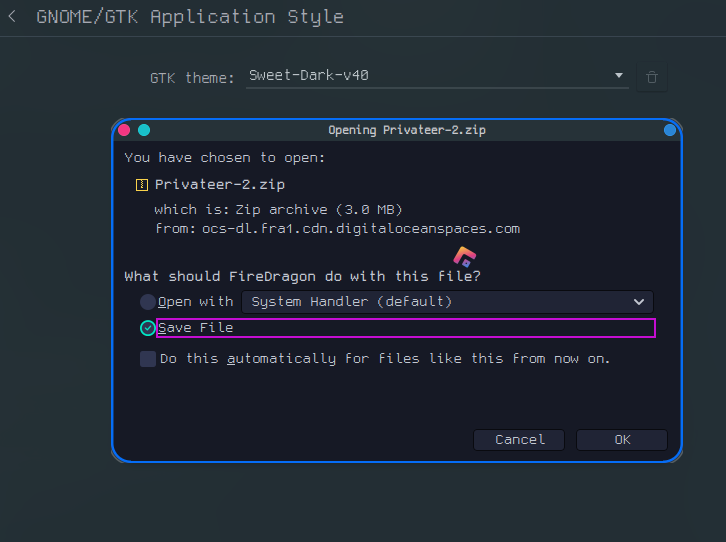Confirm with the OK button

point(622,440)
